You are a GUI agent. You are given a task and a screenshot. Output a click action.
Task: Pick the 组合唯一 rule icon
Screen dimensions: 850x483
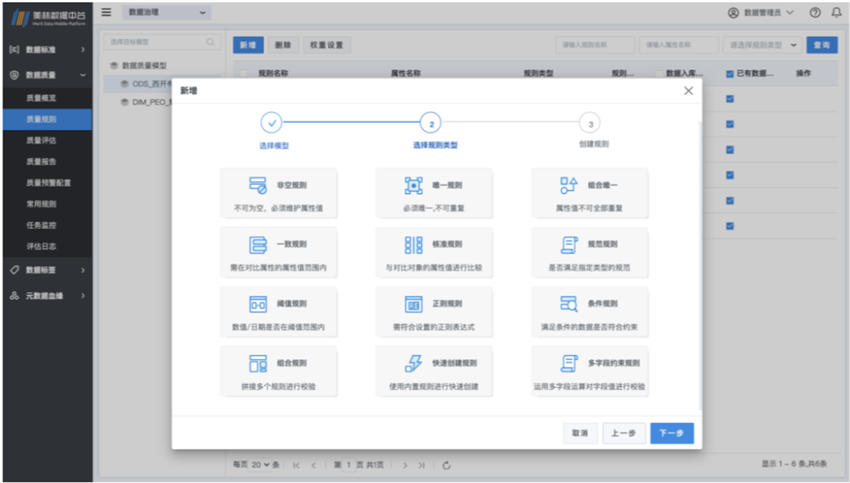569,186
